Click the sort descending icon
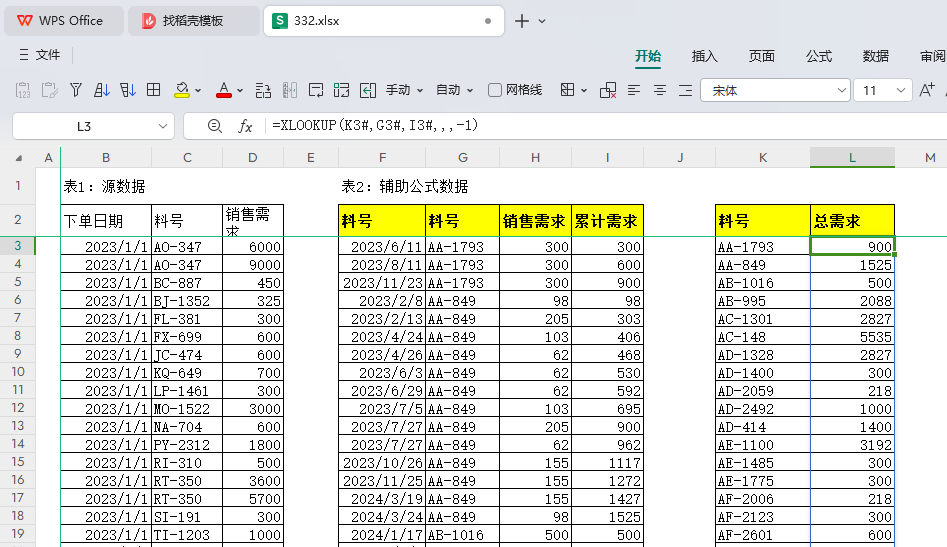 127,91
